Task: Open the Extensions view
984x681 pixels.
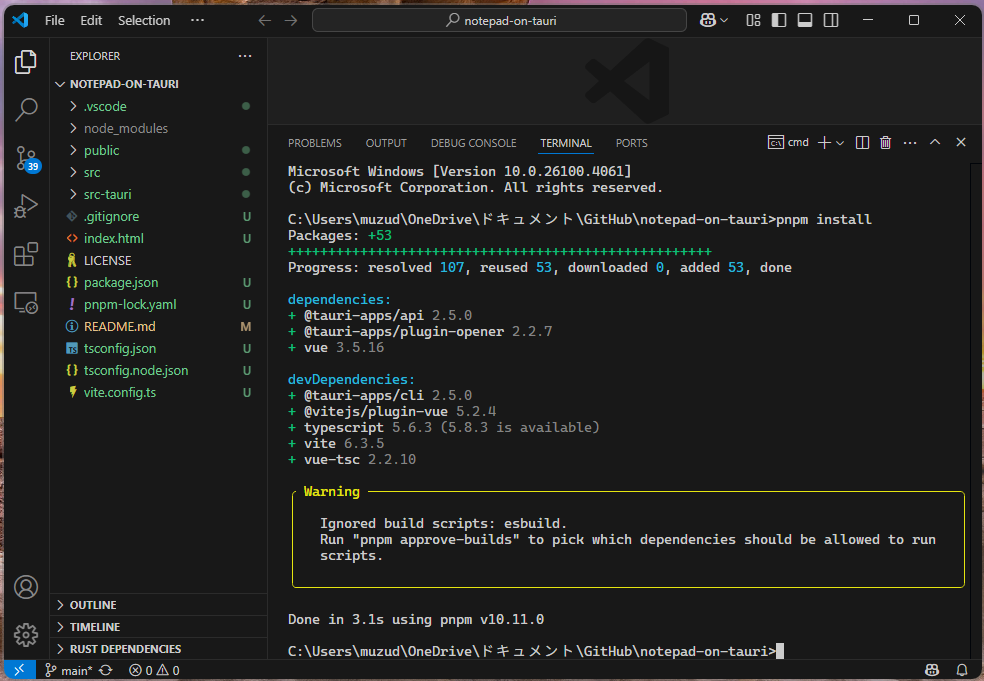Action: pos(26,254)
